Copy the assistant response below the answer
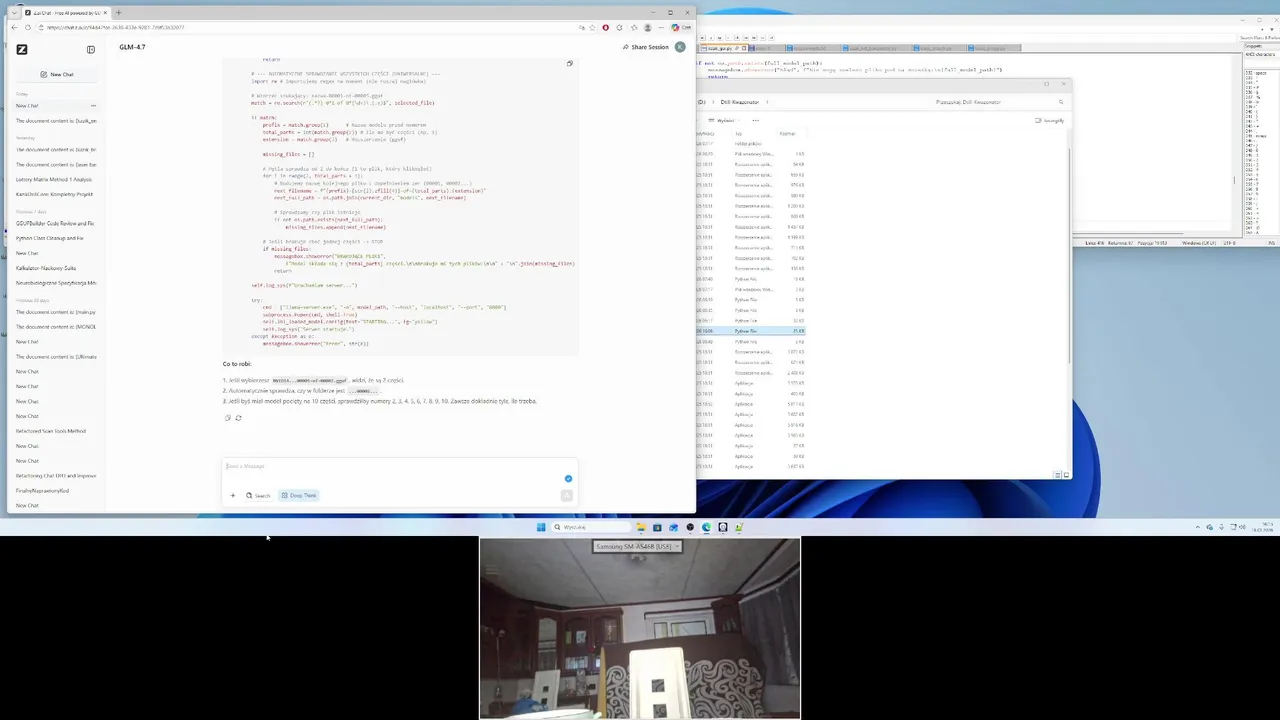Image resolution: width=1280 pixels, height=720 pixels. click(x=228, y=417)
